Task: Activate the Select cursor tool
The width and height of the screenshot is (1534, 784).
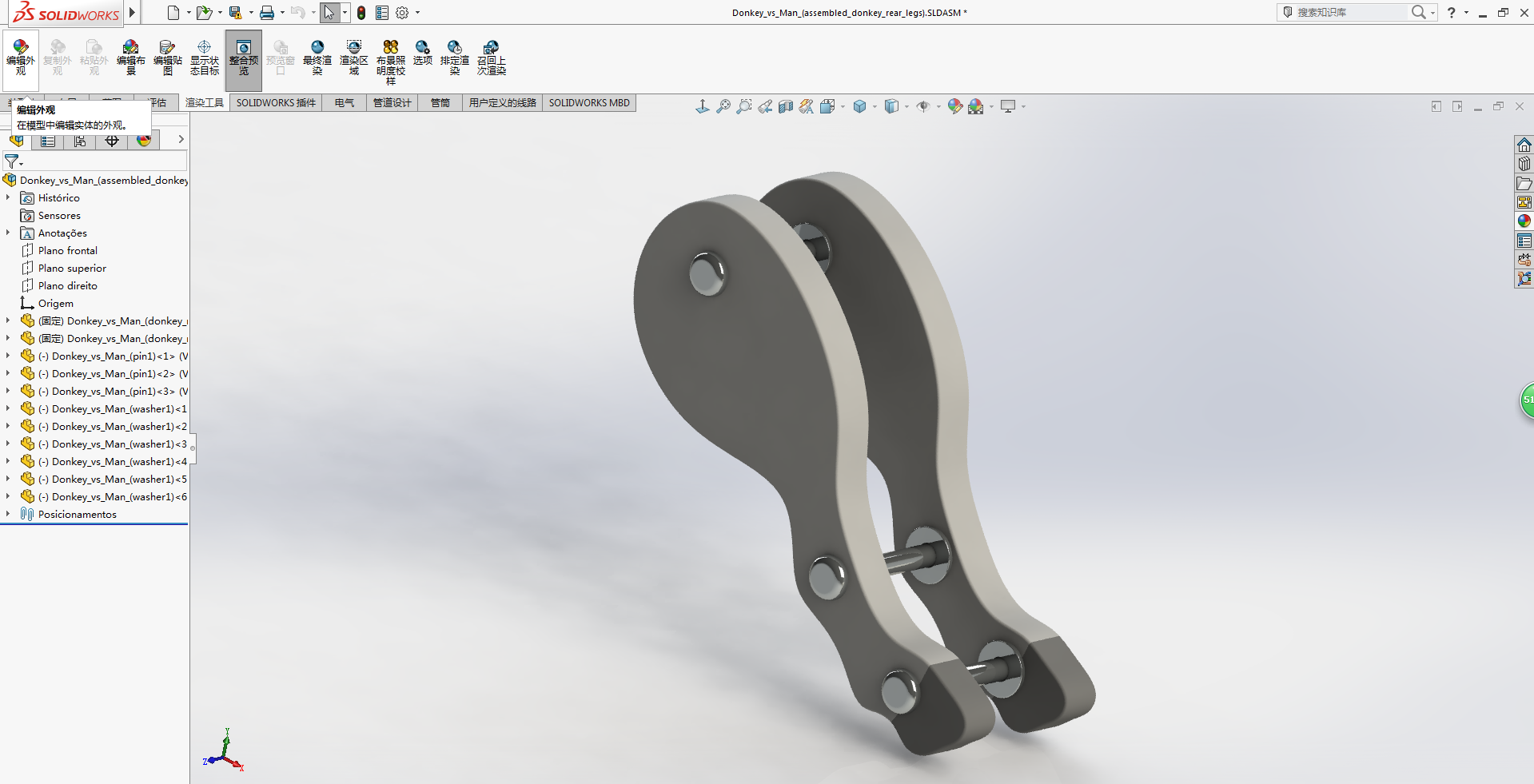Action: pyautogui.click(x=329, y=13)
